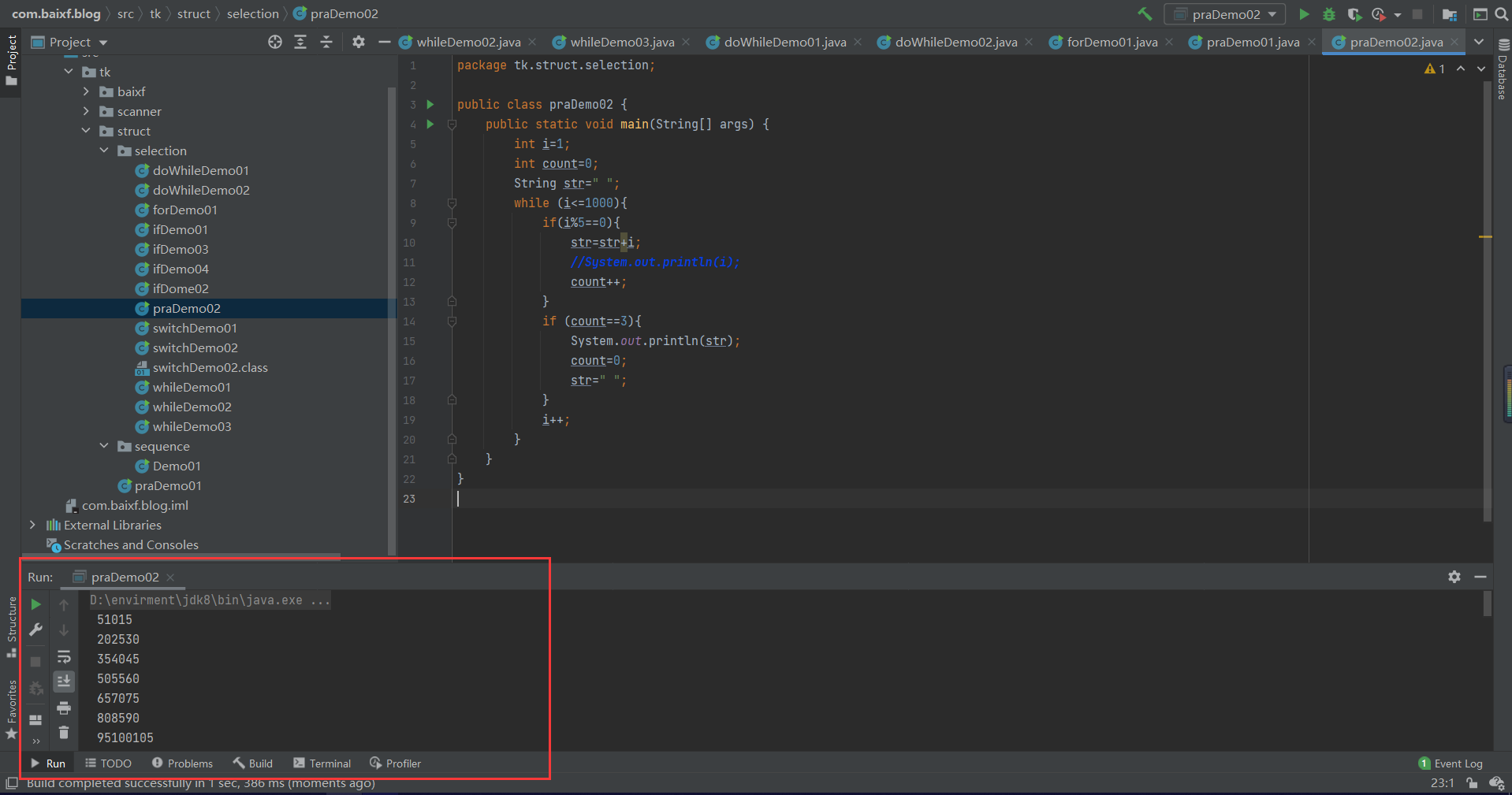This screenshot has width=1512, height=795.
Task: Open Search Everywhere magnifier
Action: [1502, 14]
